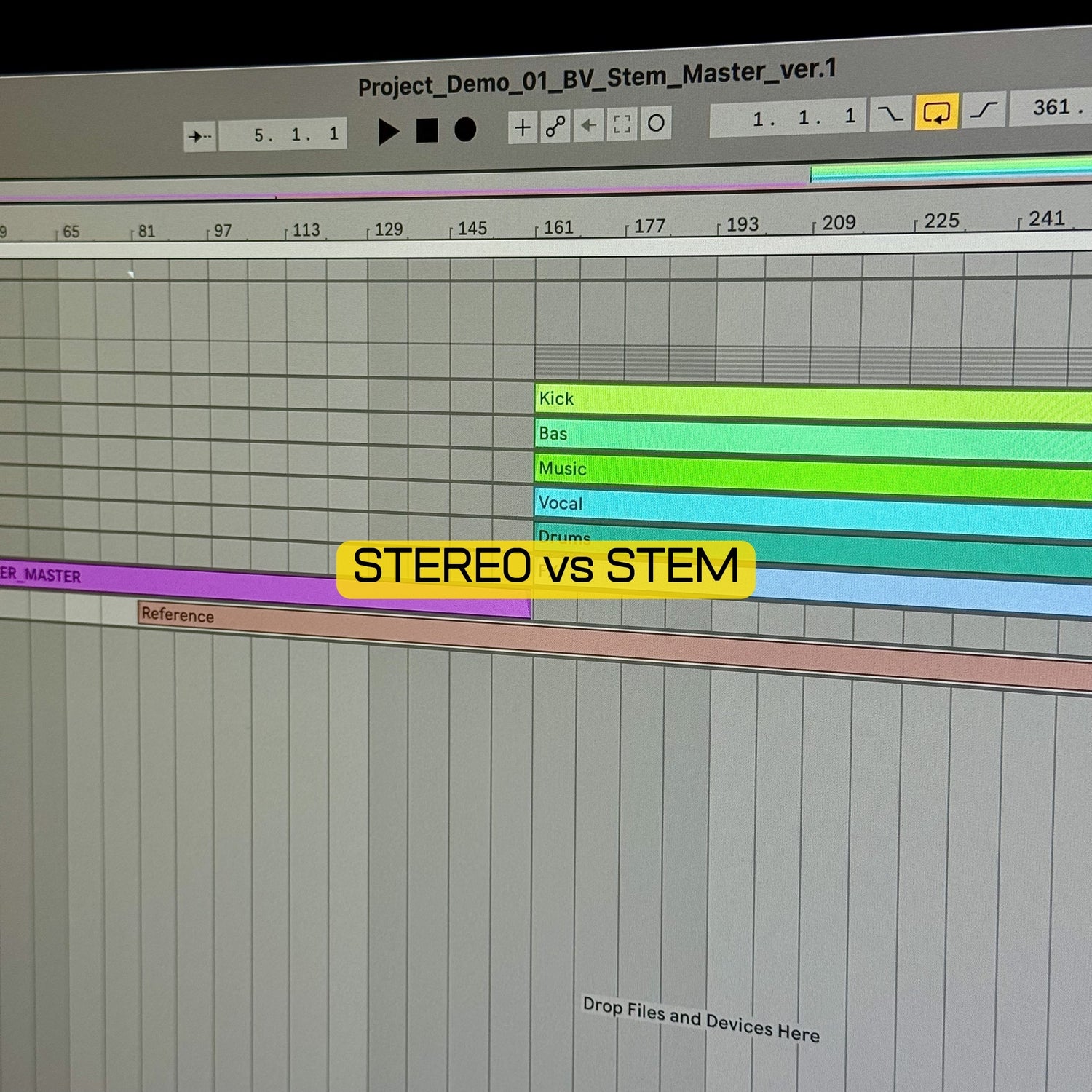Click the project title Project_Demo_01_BV_Stem_Master_ver.1
Screen dimensions: 1092x1092
point(597,78)
